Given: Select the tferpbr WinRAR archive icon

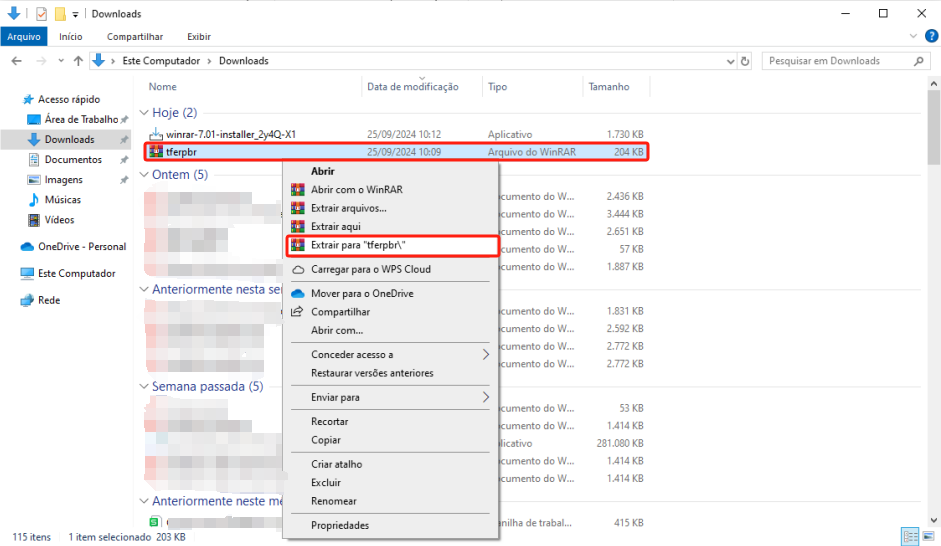Looking at the screenshot, I should 156,152.
